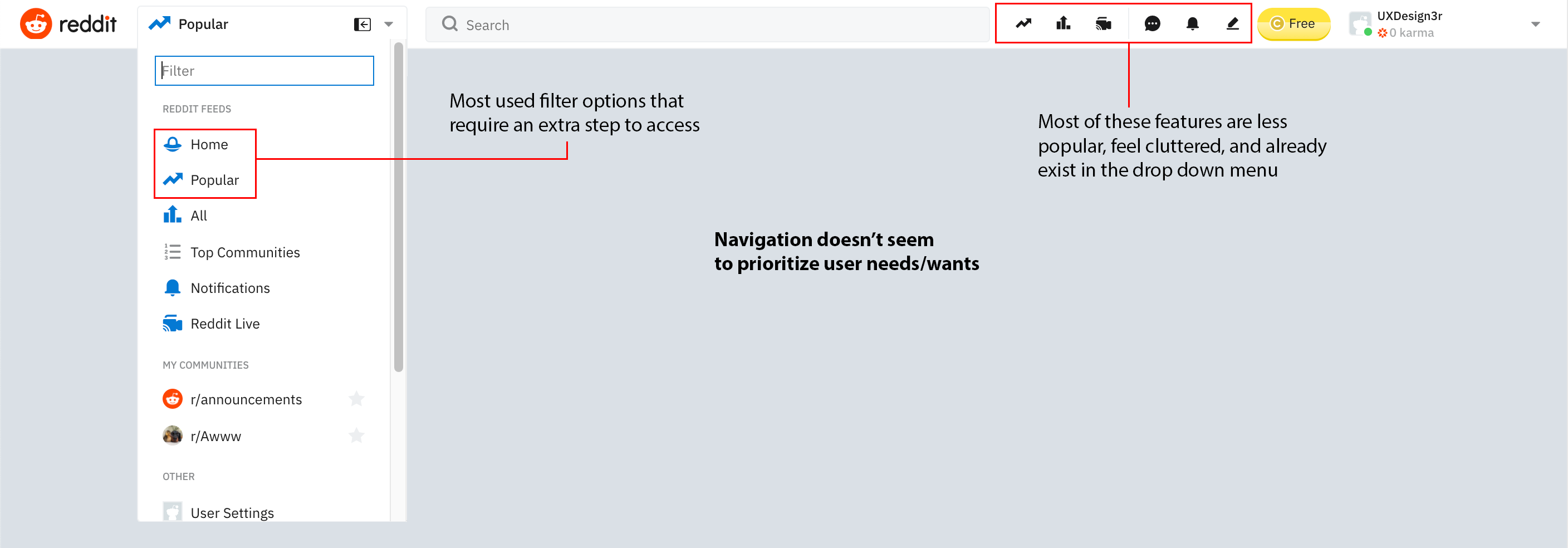
Task: Open the r/announcements community link
Action: pos(246,399)
